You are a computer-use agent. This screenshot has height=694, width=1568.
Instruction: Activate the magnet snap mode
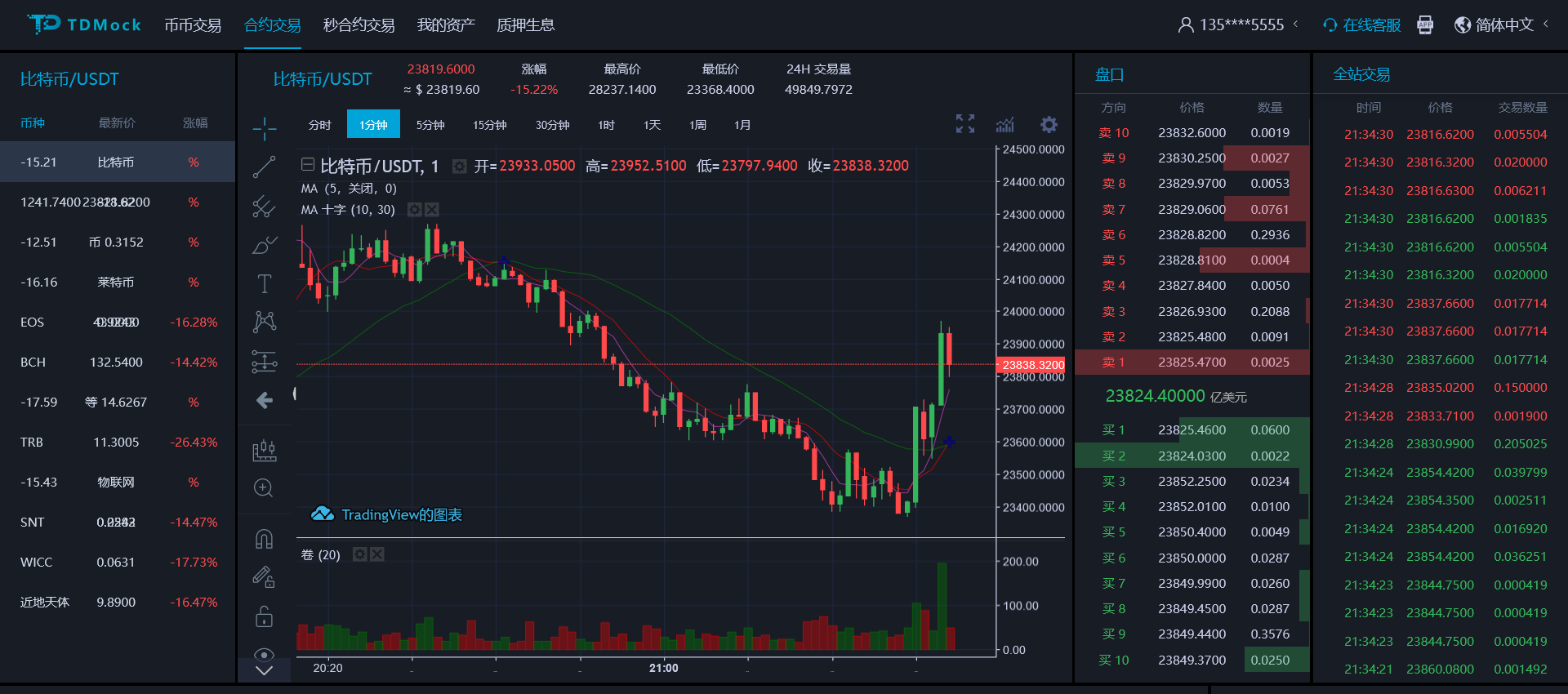pyautogui.click(x=264, y=539)
